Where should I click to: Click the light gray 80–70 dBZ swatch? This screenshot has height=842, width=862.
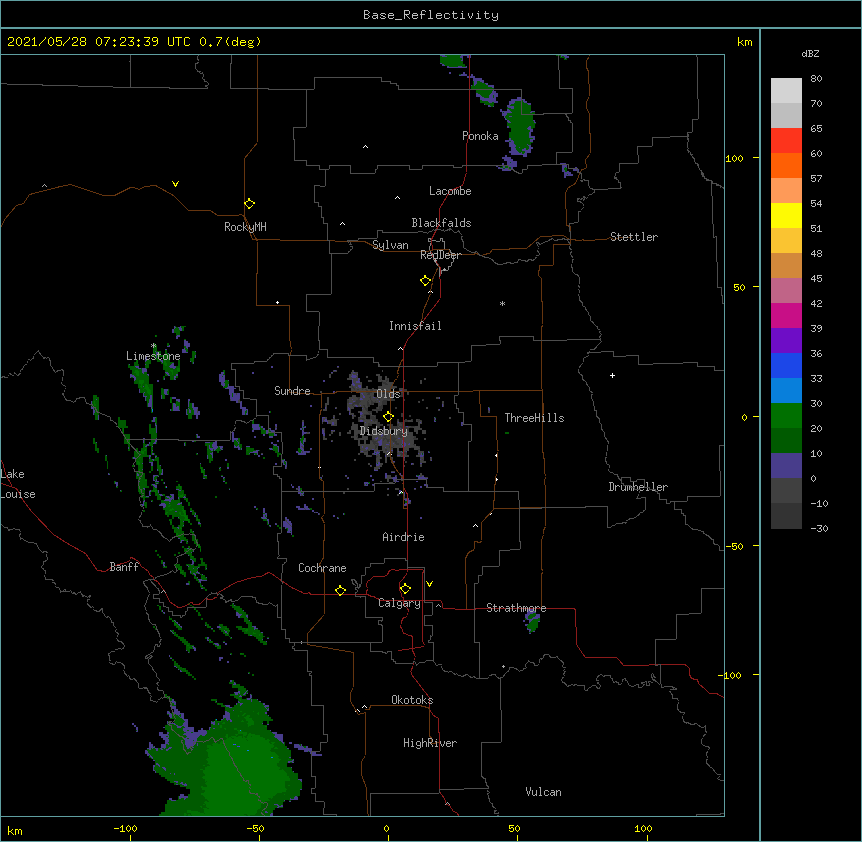pyautogui.click(x=786, y=90)
